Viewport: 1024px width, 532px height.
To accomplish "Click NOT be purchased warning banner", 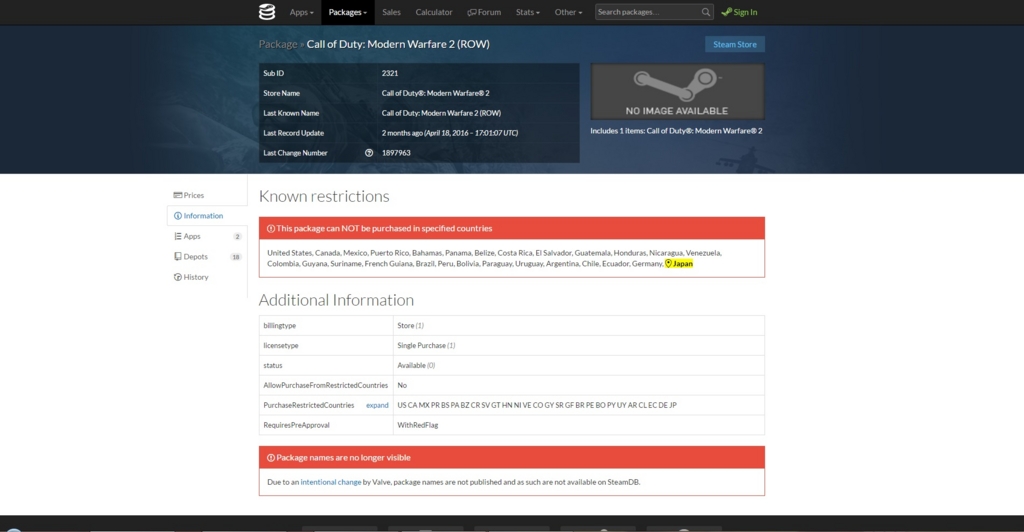I will [x=511, y=228].
